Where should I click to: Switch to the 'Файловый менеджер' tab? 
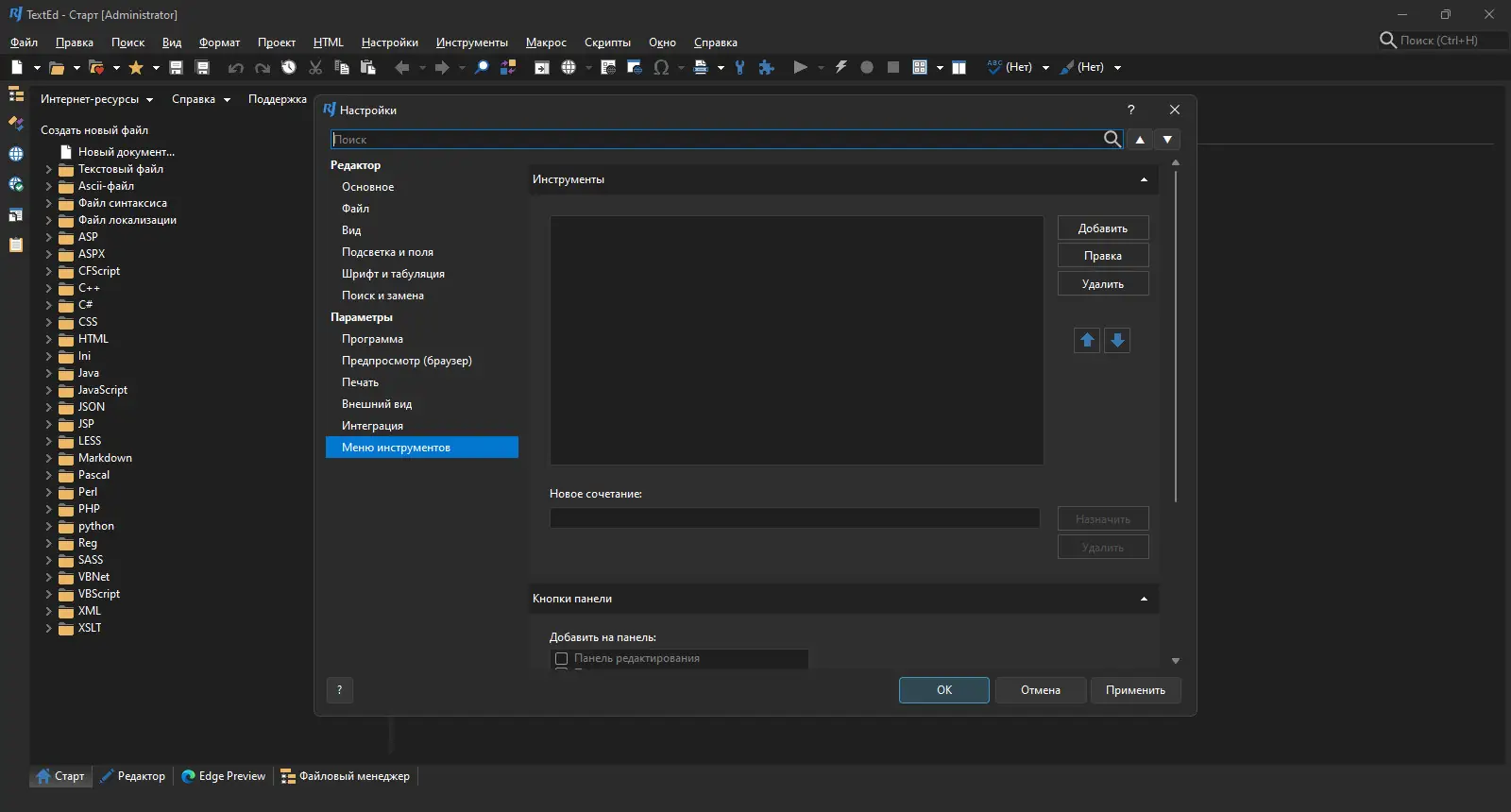tap(346, 776)
